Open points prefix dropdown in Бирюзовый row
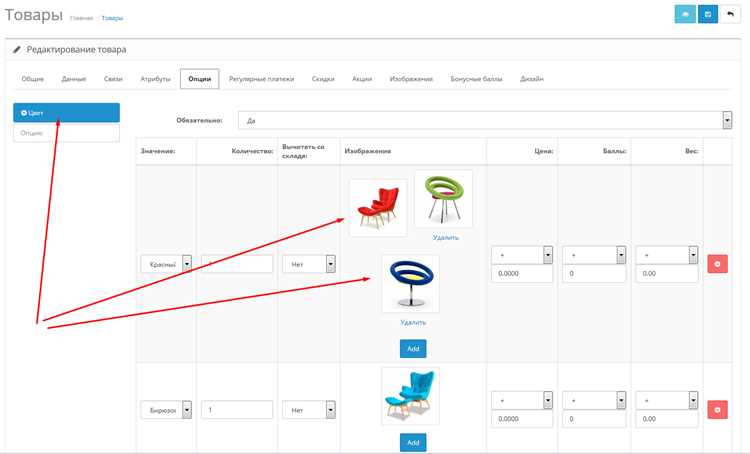 pyautogui.click(x=594, y=400)
